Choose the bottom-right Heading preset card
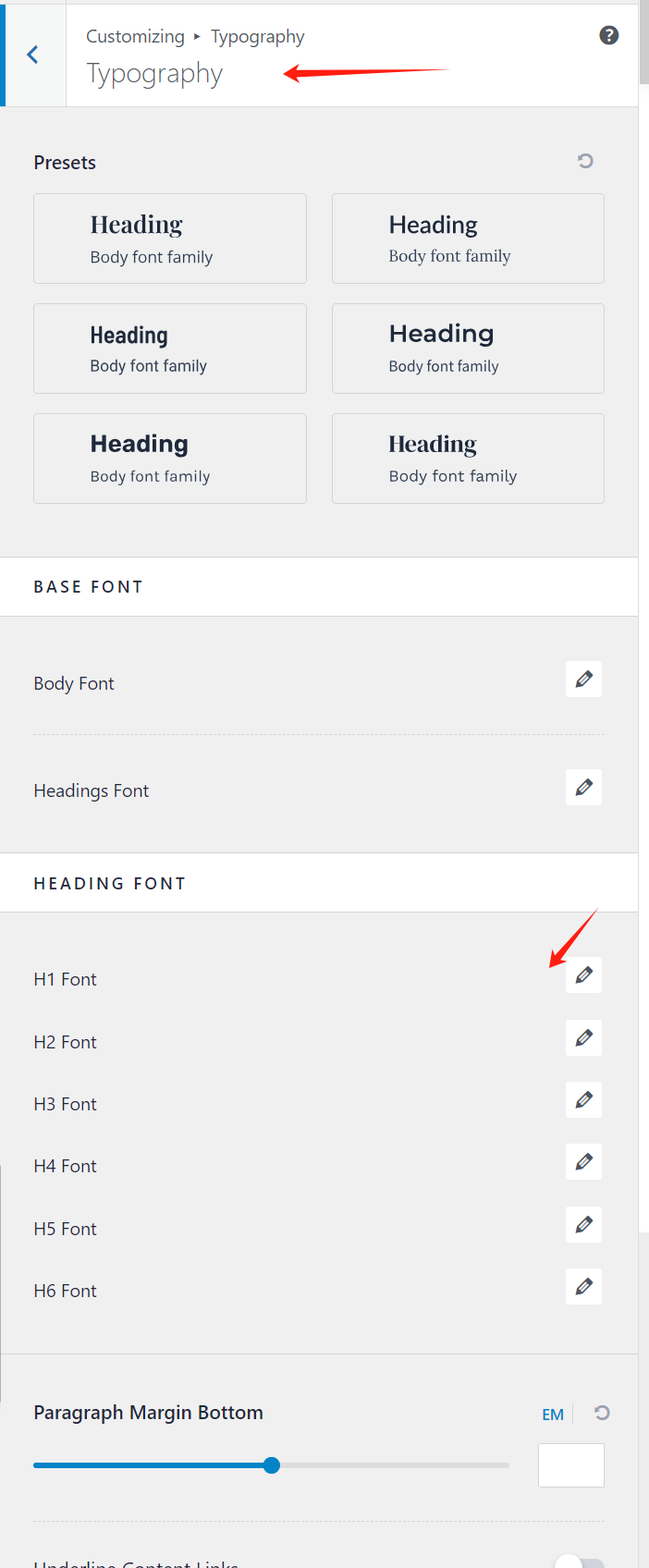 [468, 459]
